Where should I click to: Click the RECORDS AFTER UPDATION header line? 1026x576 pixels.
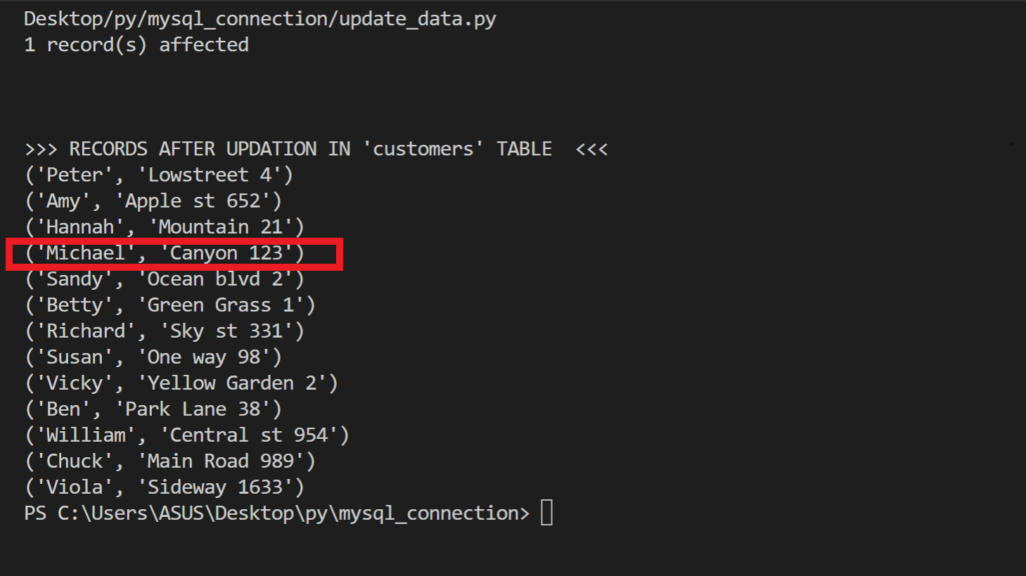(316, 149)
